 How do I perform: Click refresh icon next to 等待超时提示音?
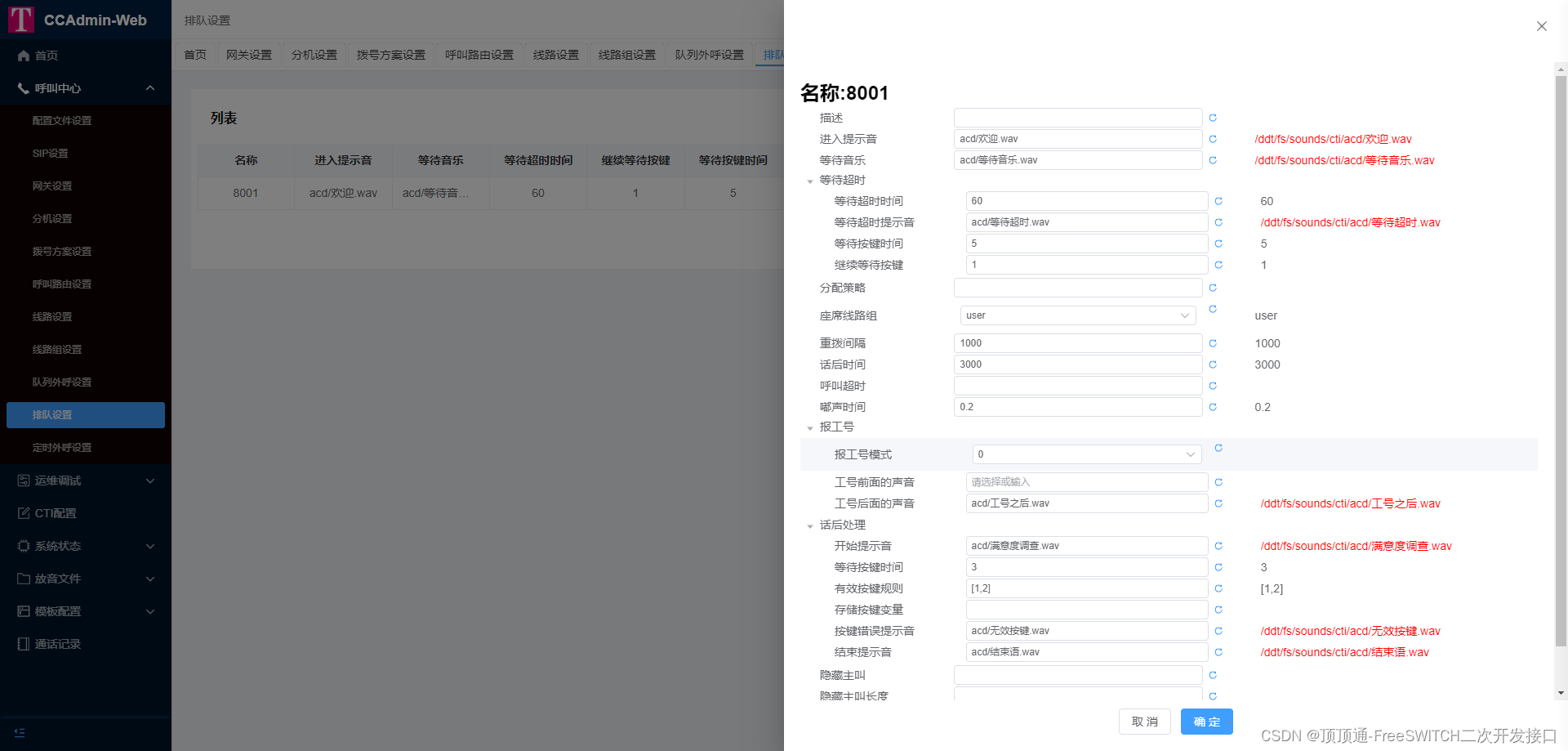coord(1218,222)
